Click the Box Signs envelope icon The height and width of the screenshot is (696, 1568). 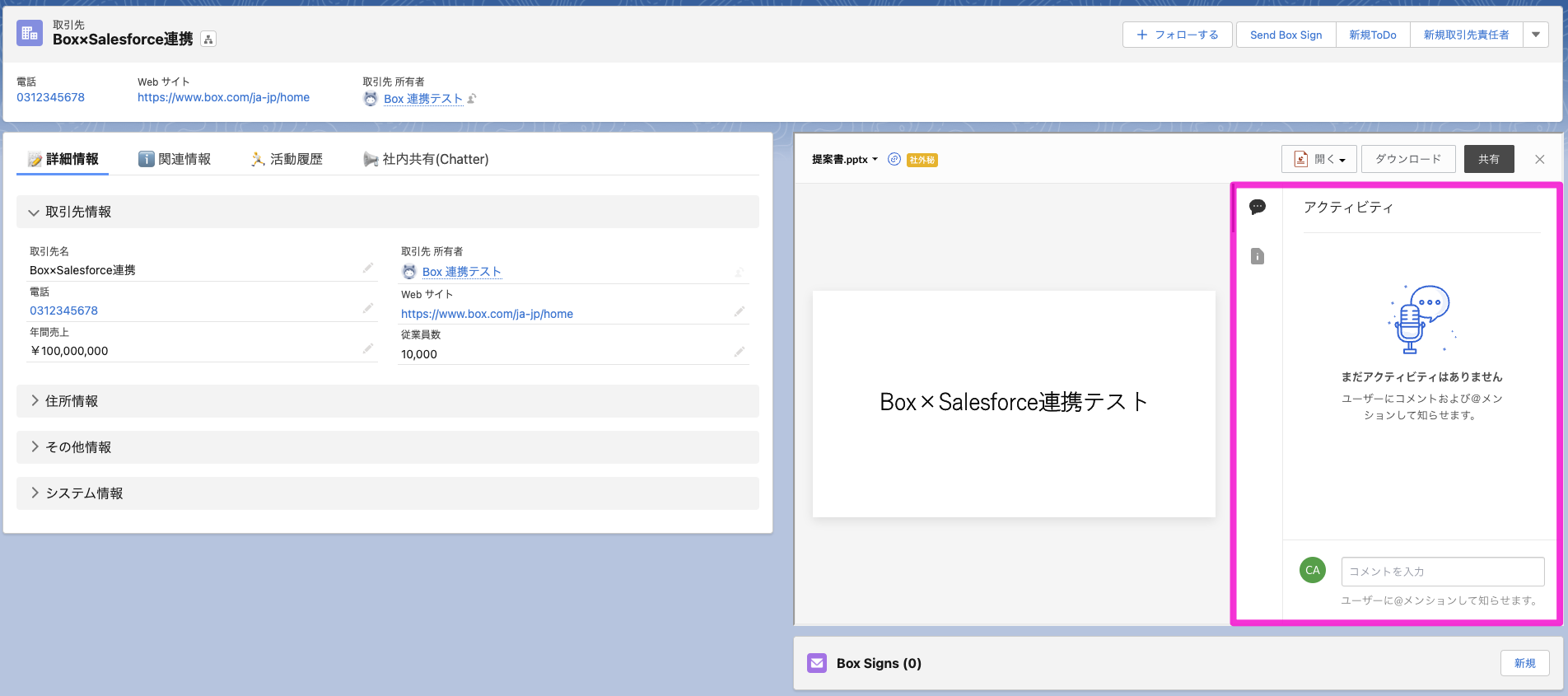(817, 663)
